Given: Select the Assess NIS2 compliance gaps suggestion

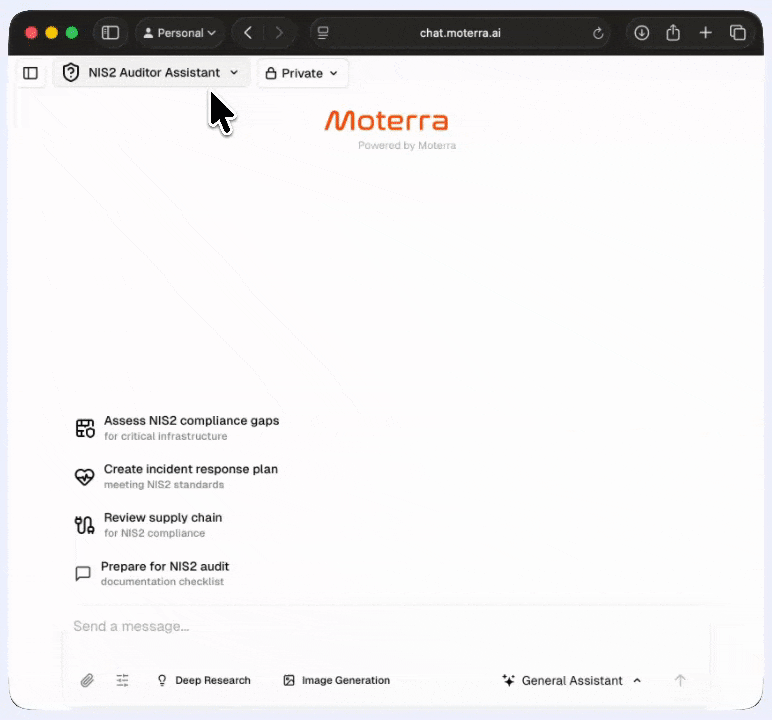Looking at the screenshot, I should point(177,428).
